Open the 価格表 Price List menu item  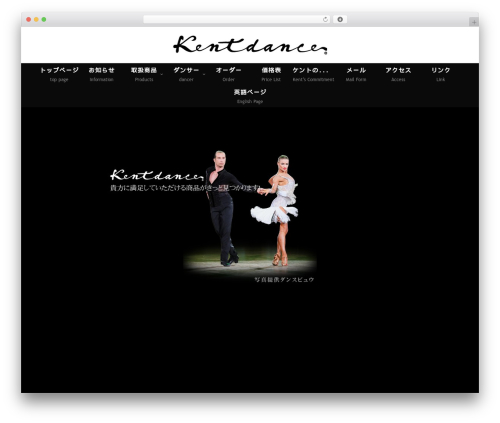click(x=271, y=74)
